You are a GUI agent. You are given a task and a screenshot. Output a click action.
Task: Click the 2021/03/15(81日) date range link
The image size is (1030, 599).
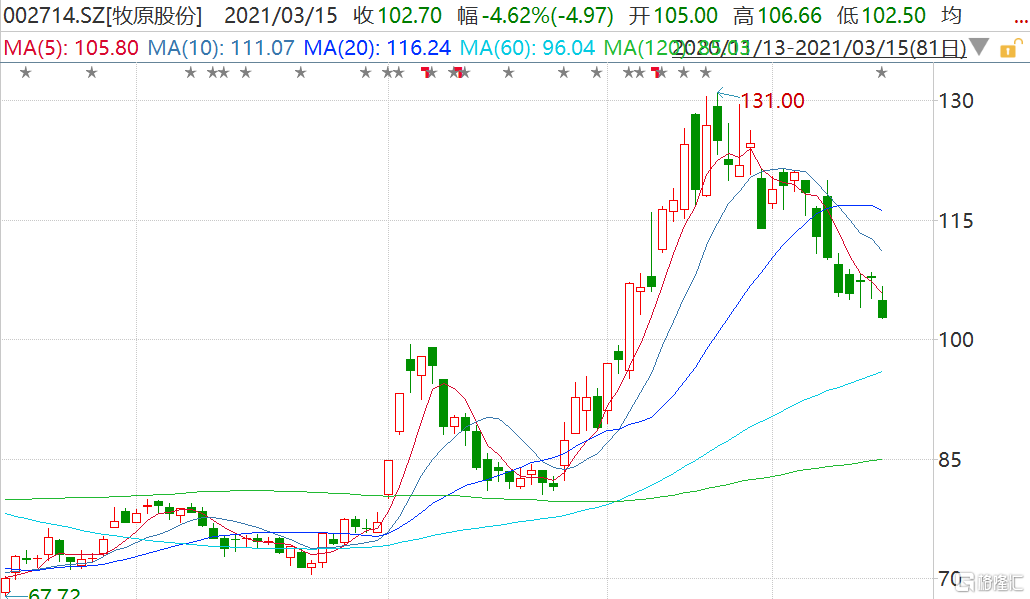820,48
